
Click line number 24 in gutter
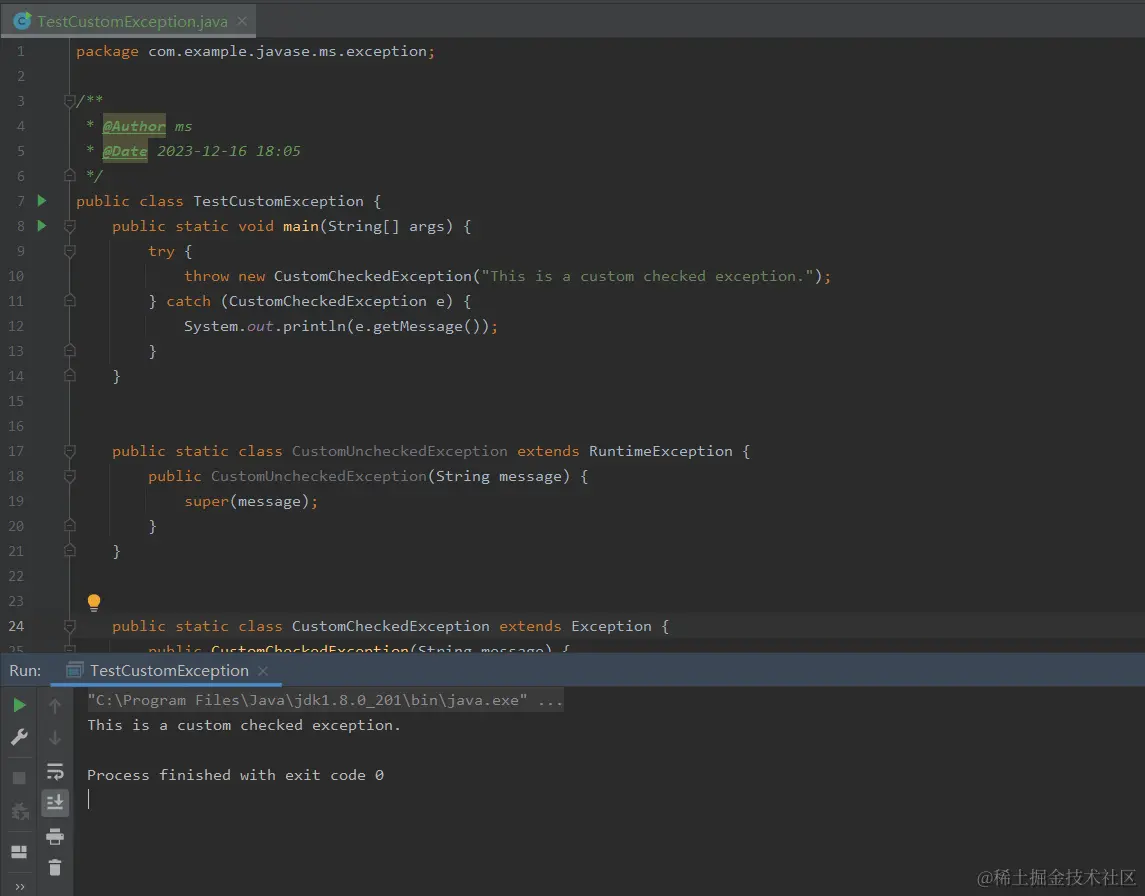click(16, 626)
